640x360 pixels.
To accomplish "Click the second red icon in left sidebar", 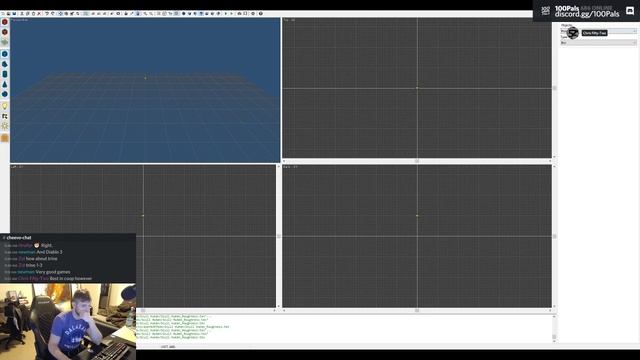I will [4, 32].
